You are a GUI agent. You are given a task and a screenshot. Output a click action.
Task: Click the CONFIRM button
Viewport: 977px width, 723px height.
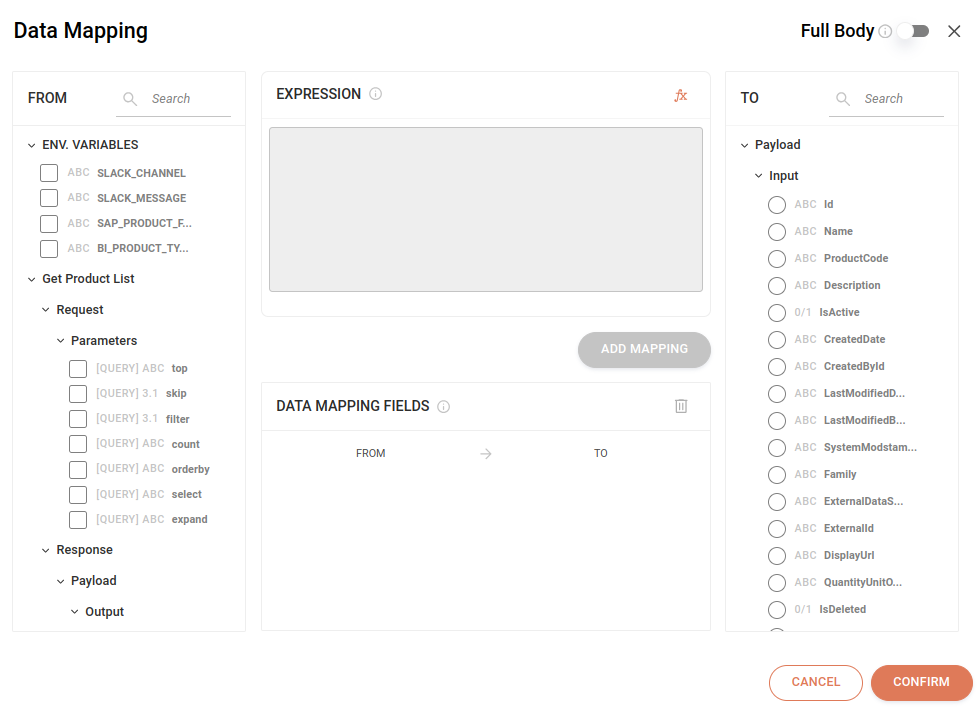[x=921, y=682]
